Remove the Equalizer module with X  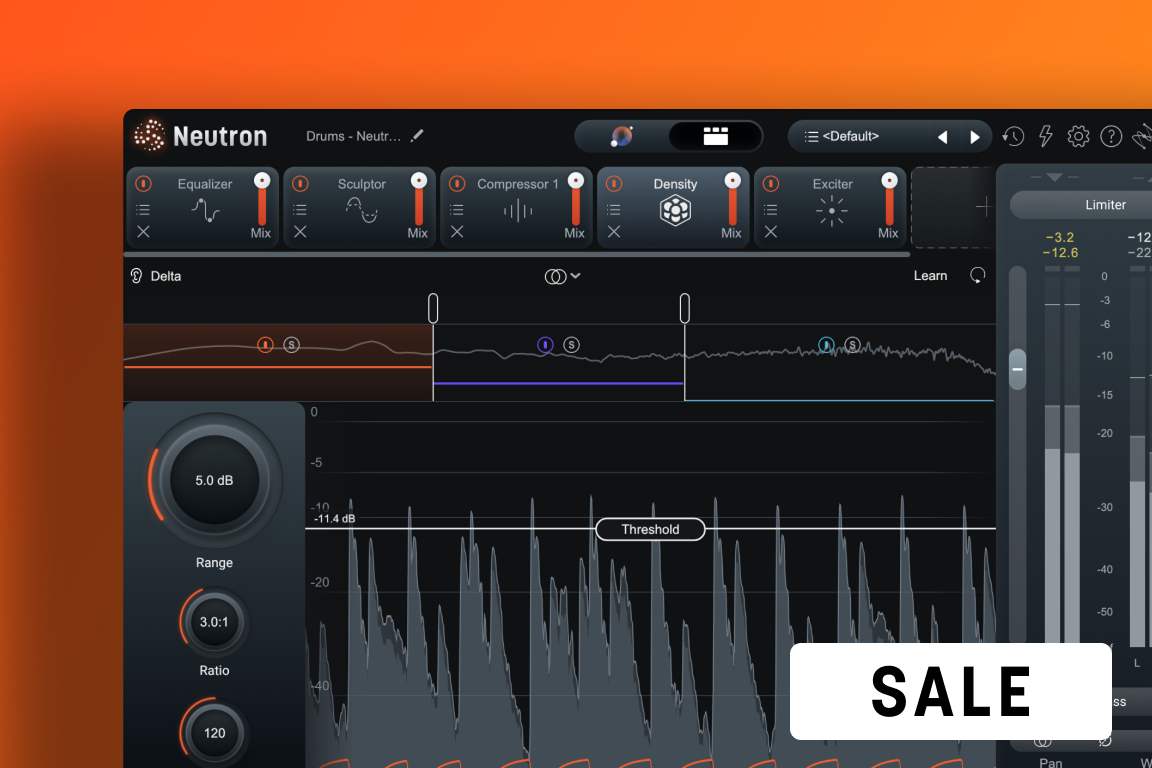click(143, 232)
